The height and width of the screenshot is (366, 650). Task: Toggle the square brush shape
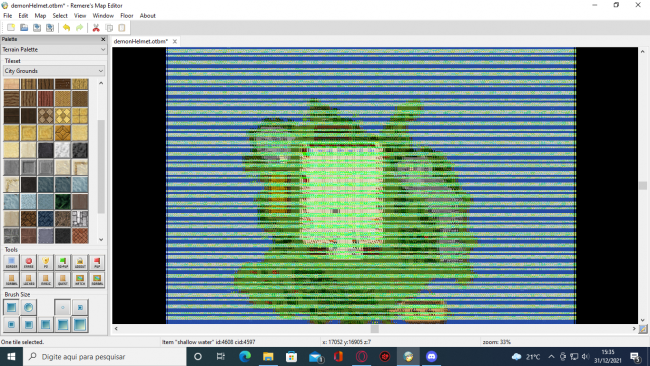pos(11,307)
